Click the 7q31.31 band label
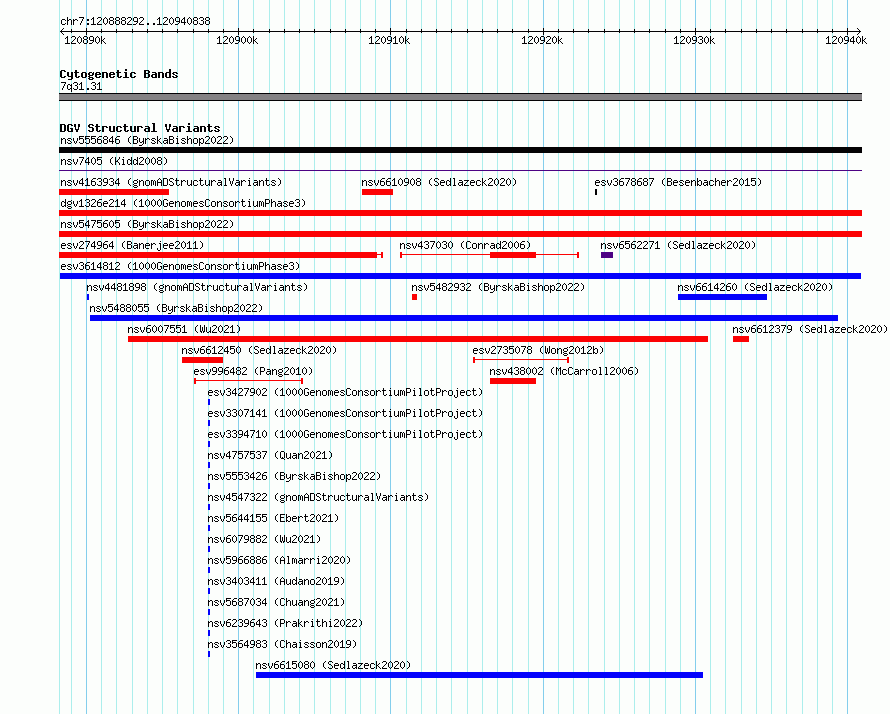 click(x=81, y=86)
